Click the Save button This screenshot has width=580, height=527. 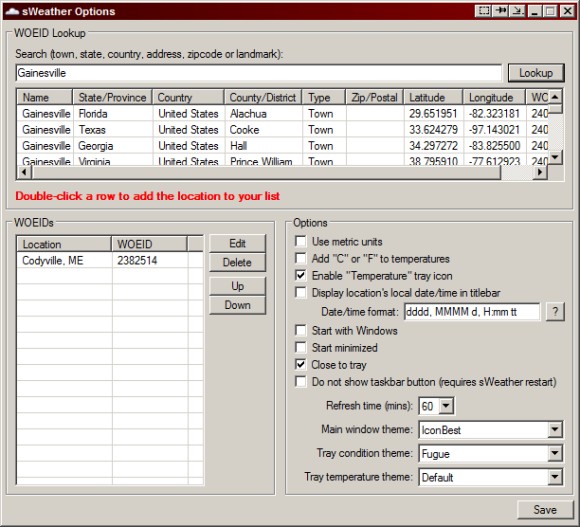coord(545,510)
